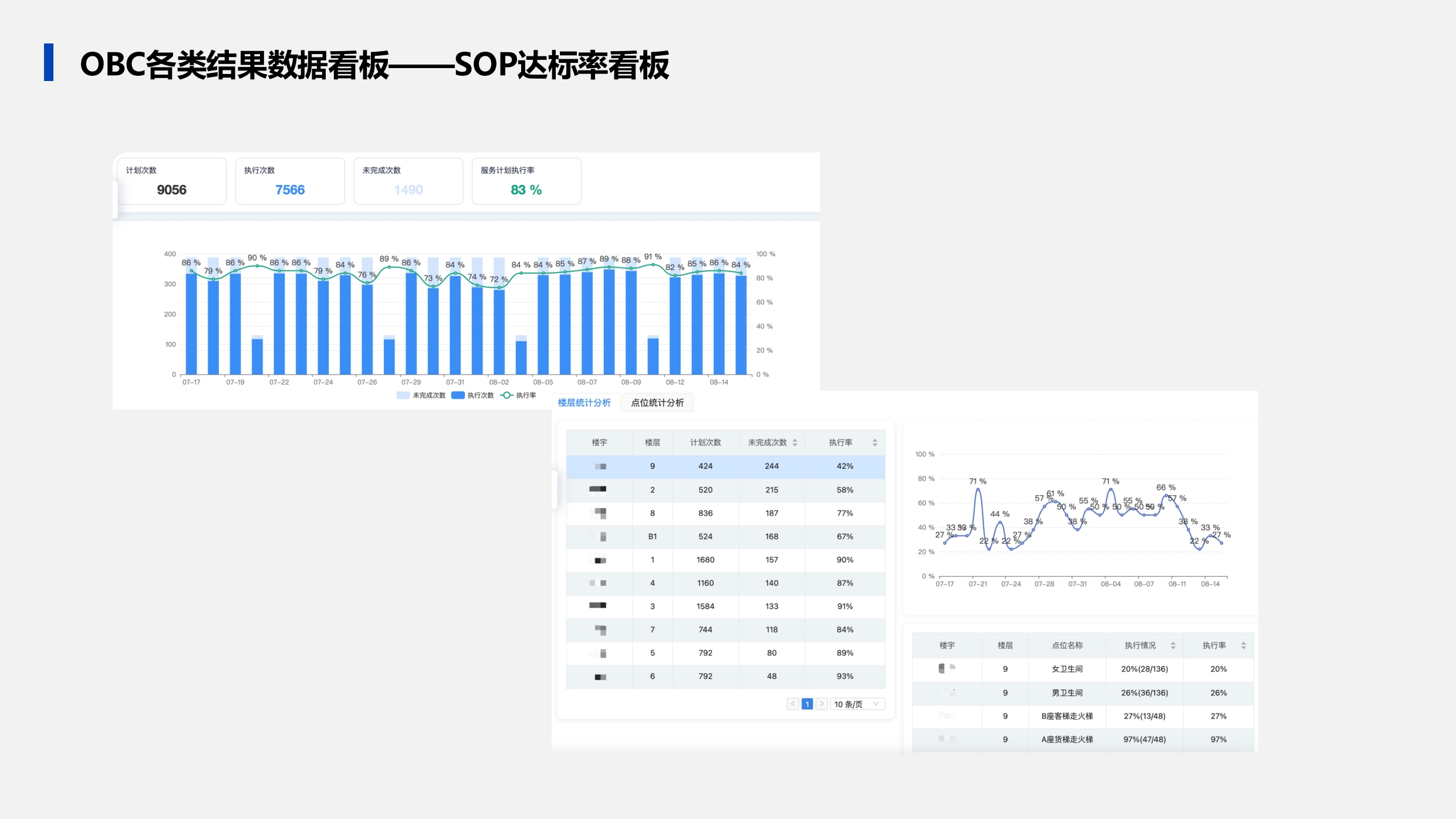
Task: Open the 执行次数 7566 card
Action: coord(290,181)
